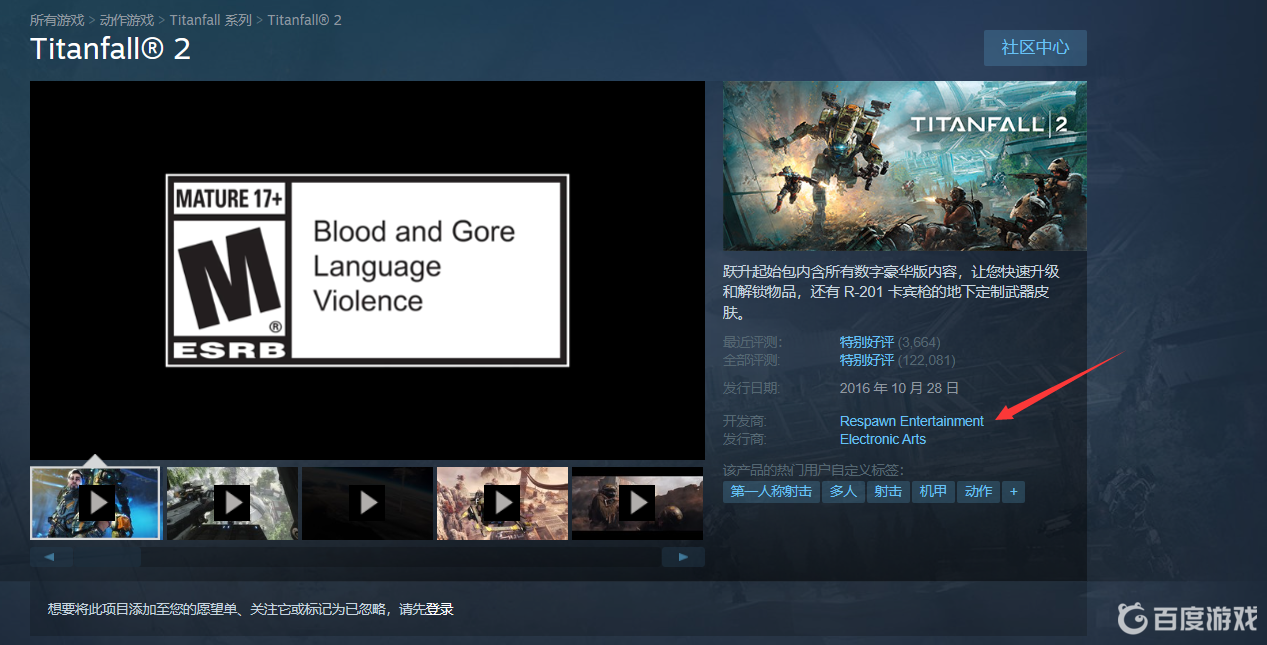Select the 多人 tag
This screenshot has width=1267, height=645.
(843, 491)
